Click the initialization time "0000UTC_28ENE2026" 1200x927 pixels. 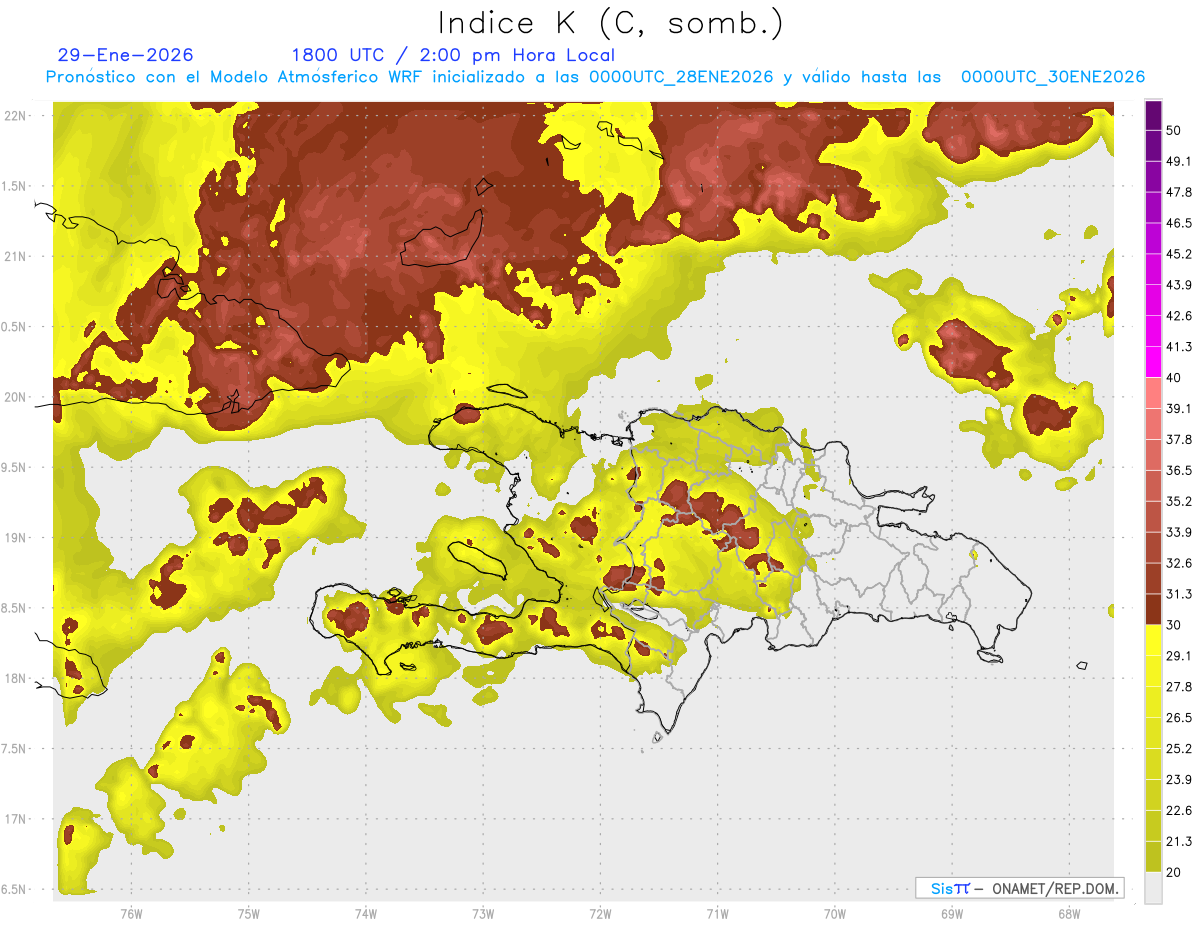(681, 77)
